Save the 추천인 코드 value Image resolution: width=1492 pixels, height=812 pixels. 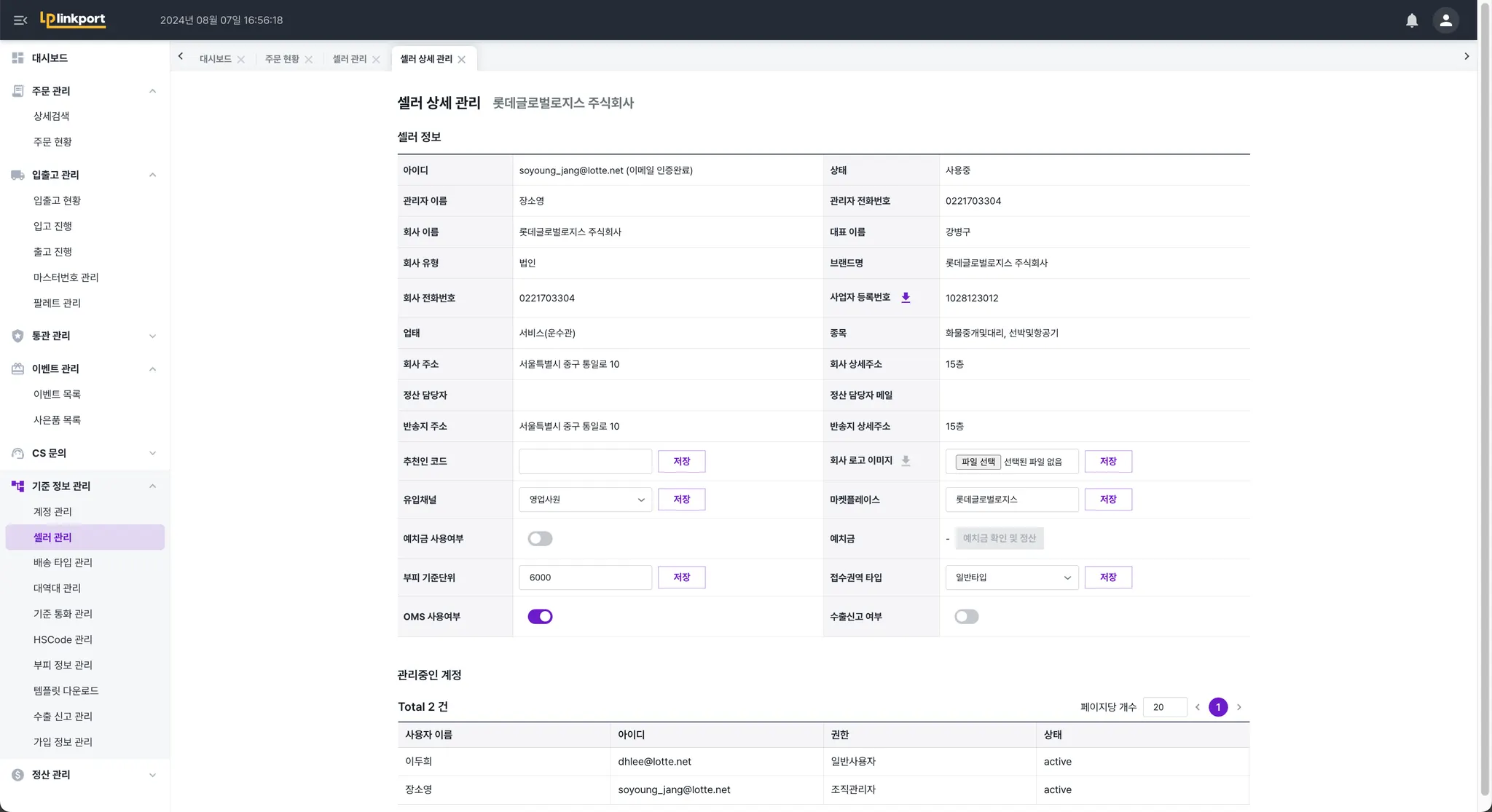point(681,462)
